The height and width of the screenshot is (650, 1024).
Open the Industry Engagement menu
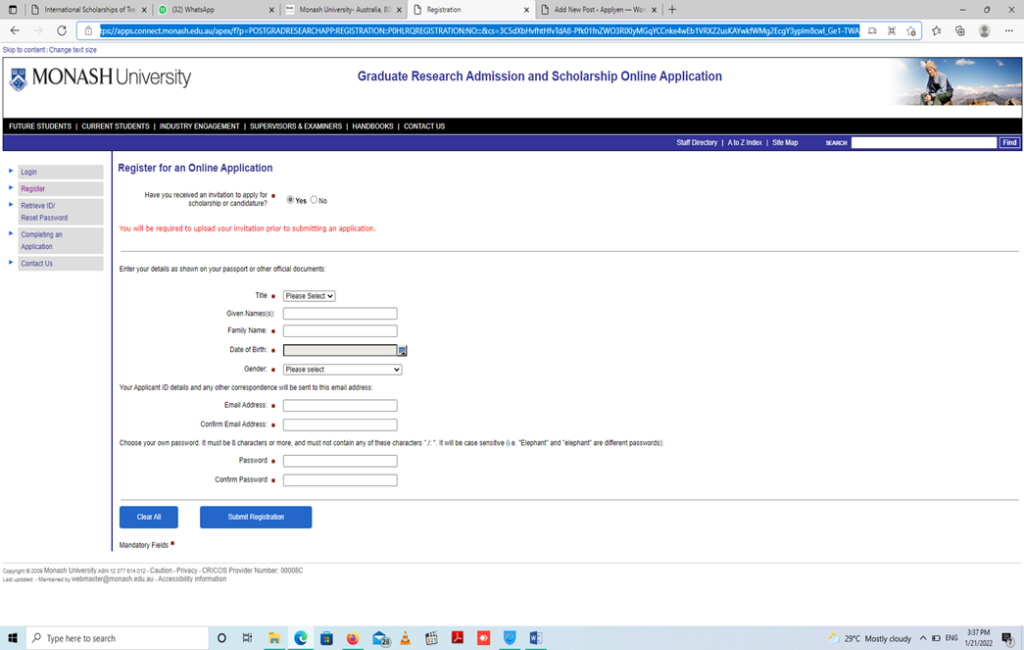coord(199,127)
